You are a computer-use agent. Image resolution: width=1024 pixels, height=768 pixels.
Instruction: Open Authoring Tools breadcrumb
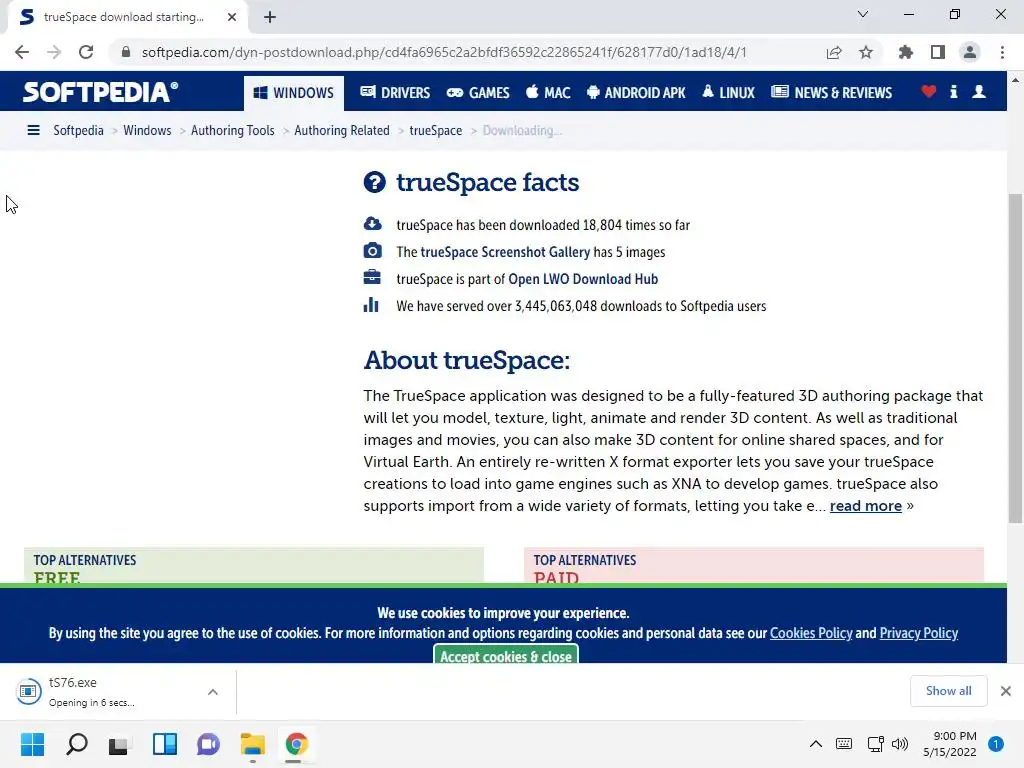tap(232, 131)
